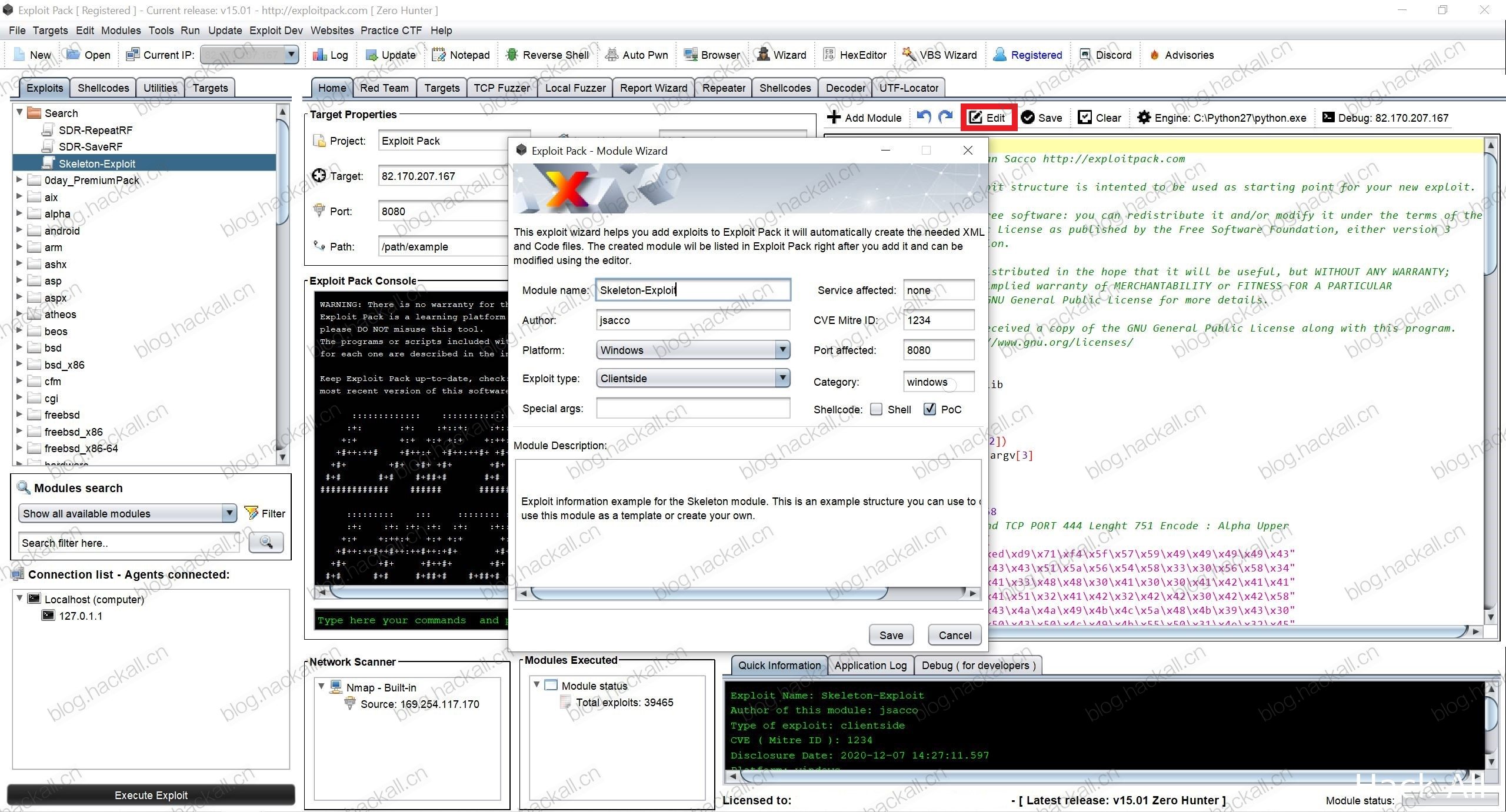Collapse the Search folder in the tree
This screenshot has width=1506, height=812.
(19, 112)
